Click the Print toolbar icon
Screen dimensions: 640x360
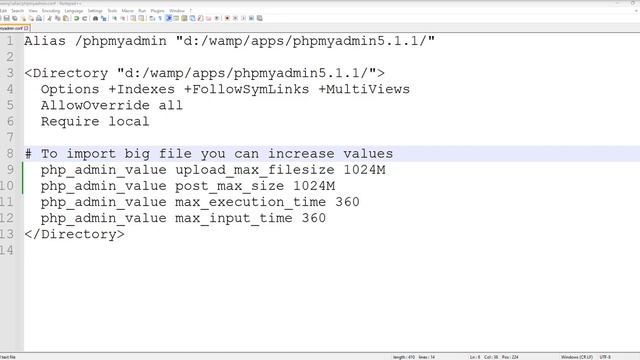(39, 18)
